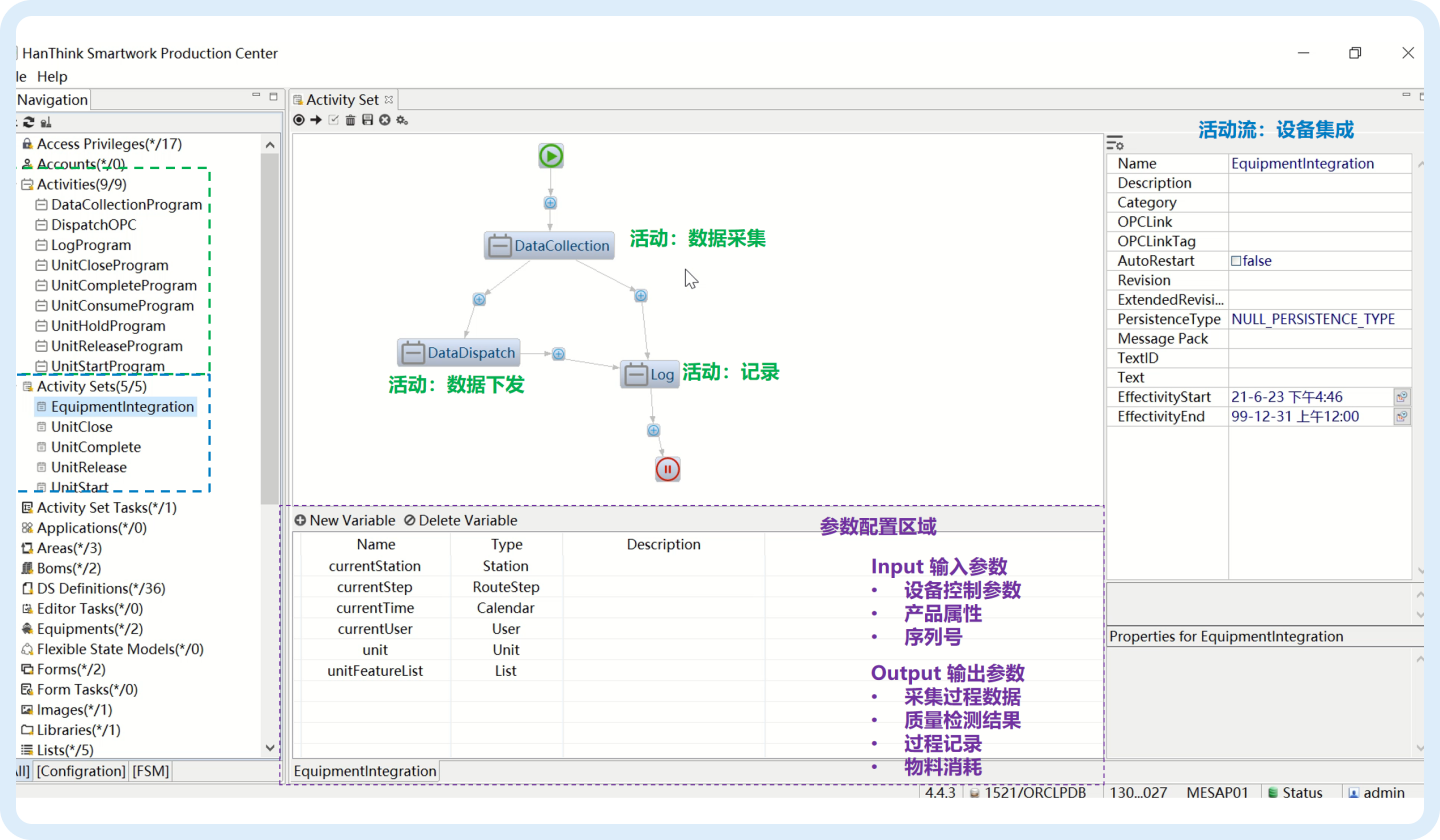Select the radio-style circle tool in toolbar
The height and width of the screenshot is (840, 1440).
299,120
